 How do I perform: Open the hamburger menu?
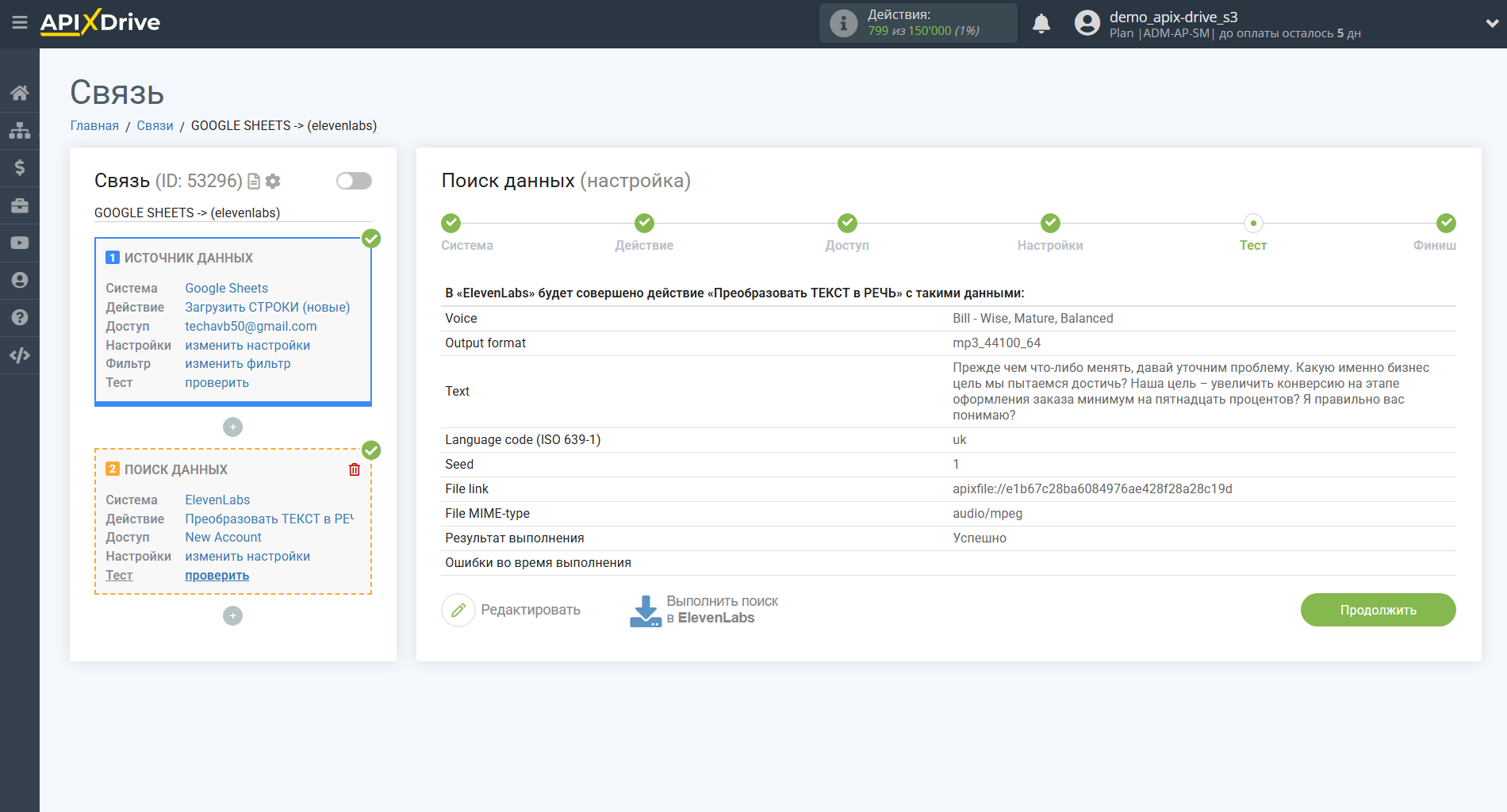tap(20, 23)
